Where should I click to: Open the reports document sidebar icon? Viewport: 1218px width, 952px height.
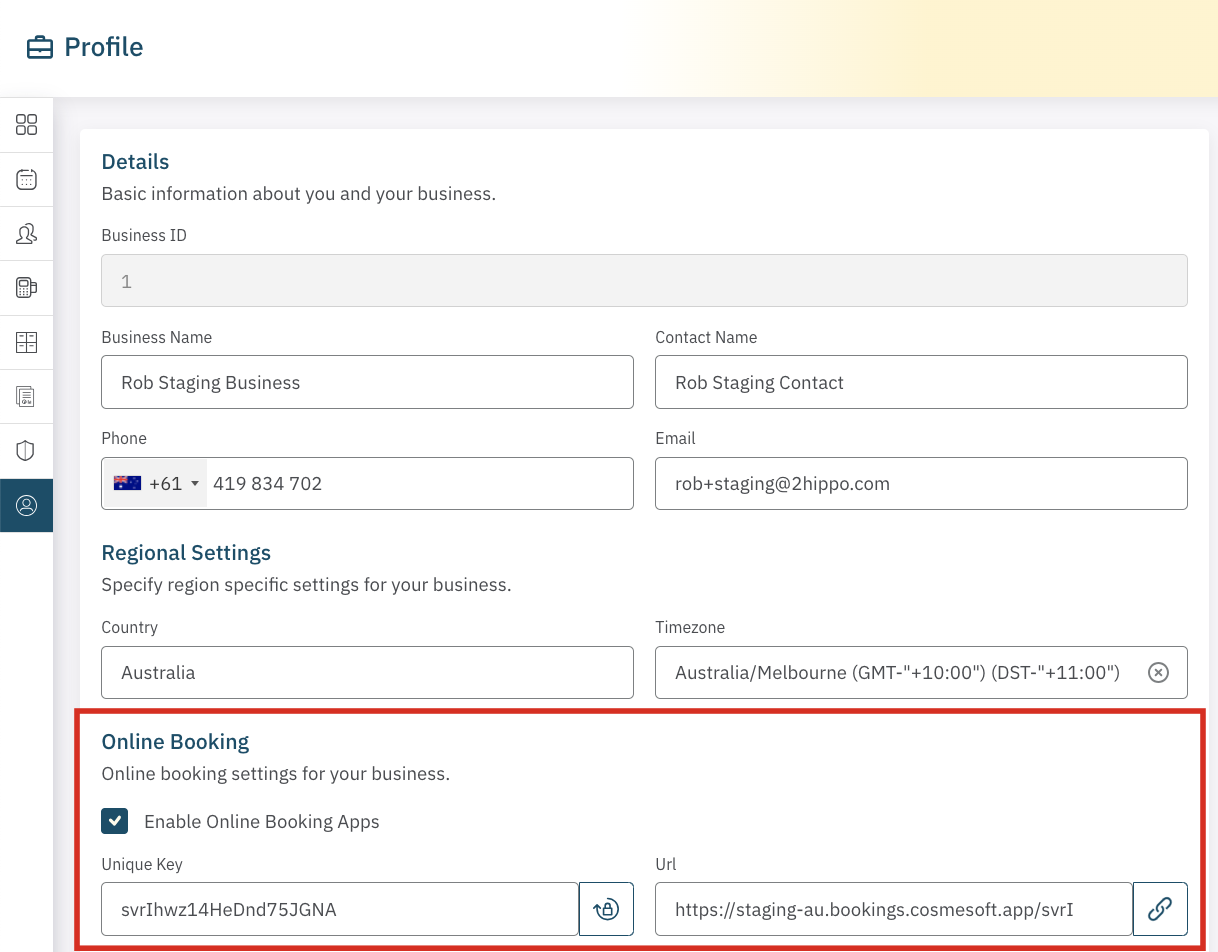click(26, 397)
